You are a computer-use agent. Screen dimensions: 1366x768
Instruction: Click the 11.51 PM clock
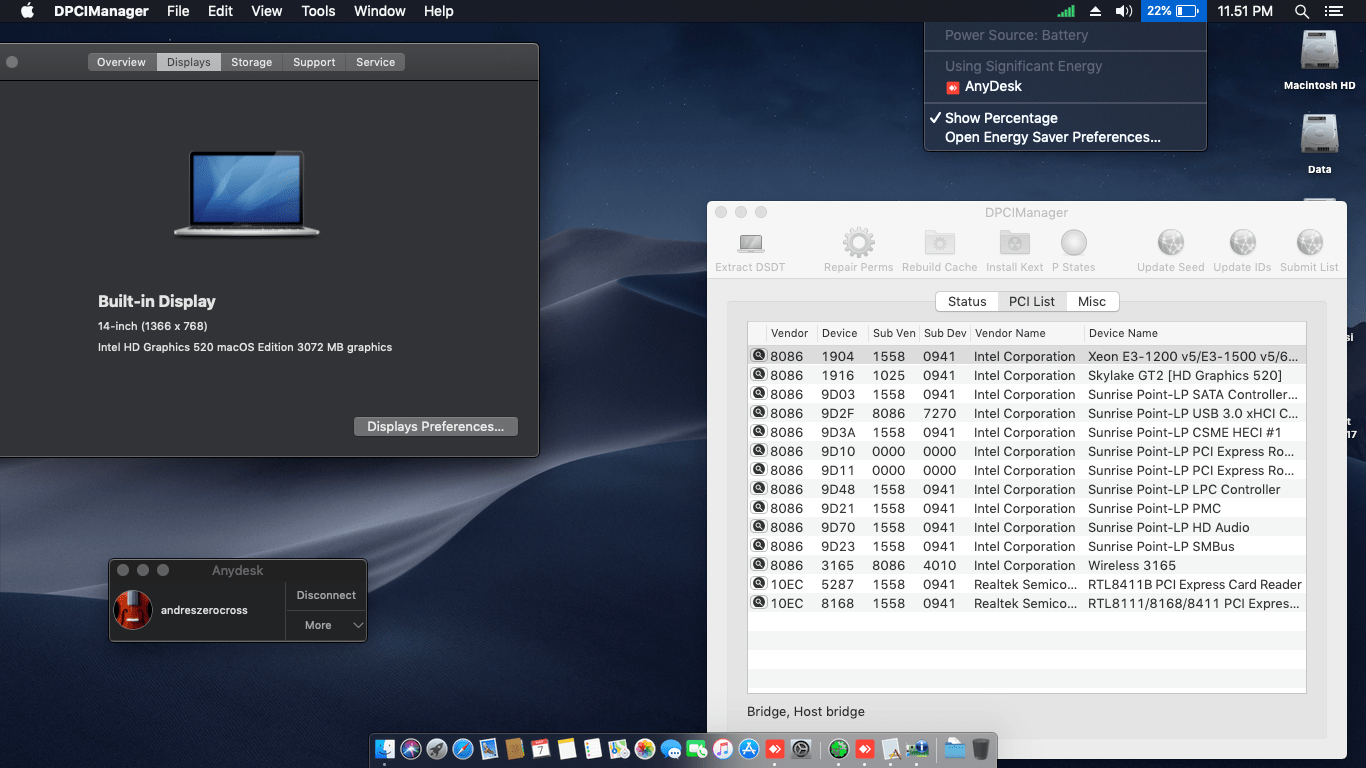point(1245,11)
